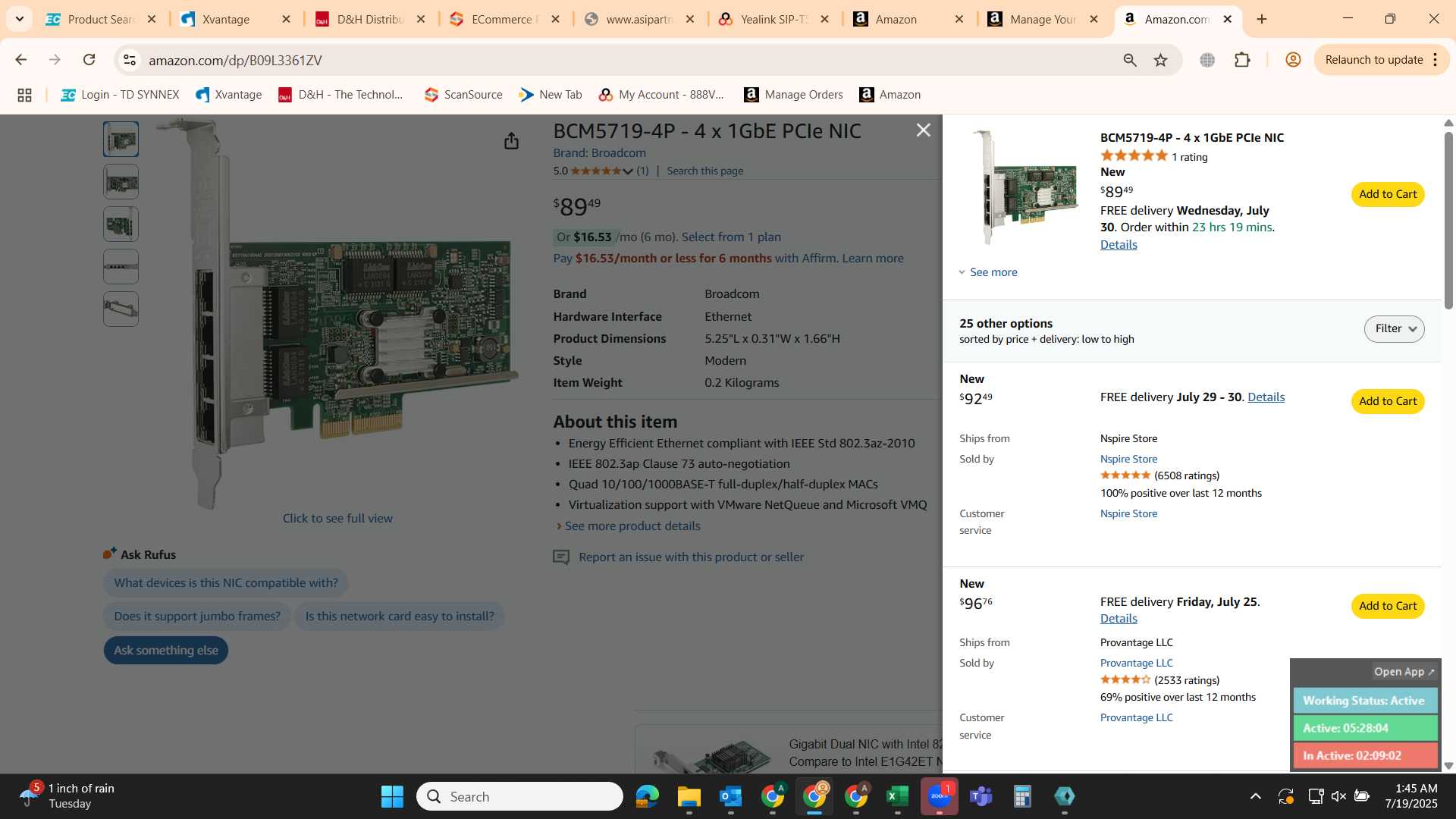This screenshot has width=1456, height=819.
Task: Click Open App in tracker widget
Action: [x=1404, y=672]
